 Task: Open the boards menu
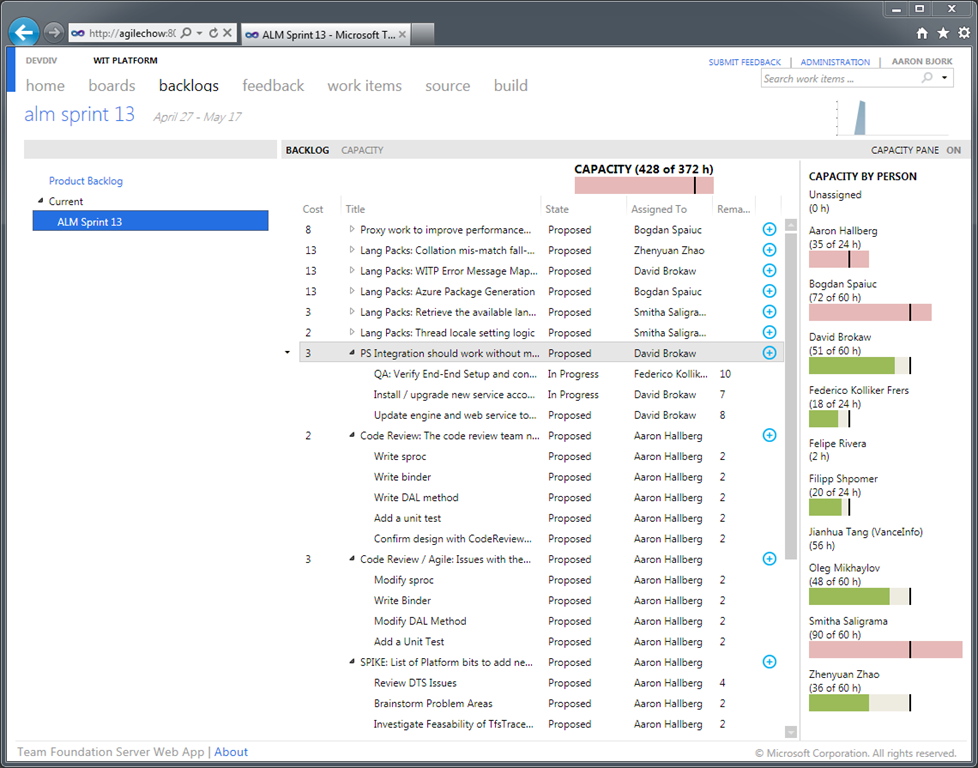pos(112,86)
